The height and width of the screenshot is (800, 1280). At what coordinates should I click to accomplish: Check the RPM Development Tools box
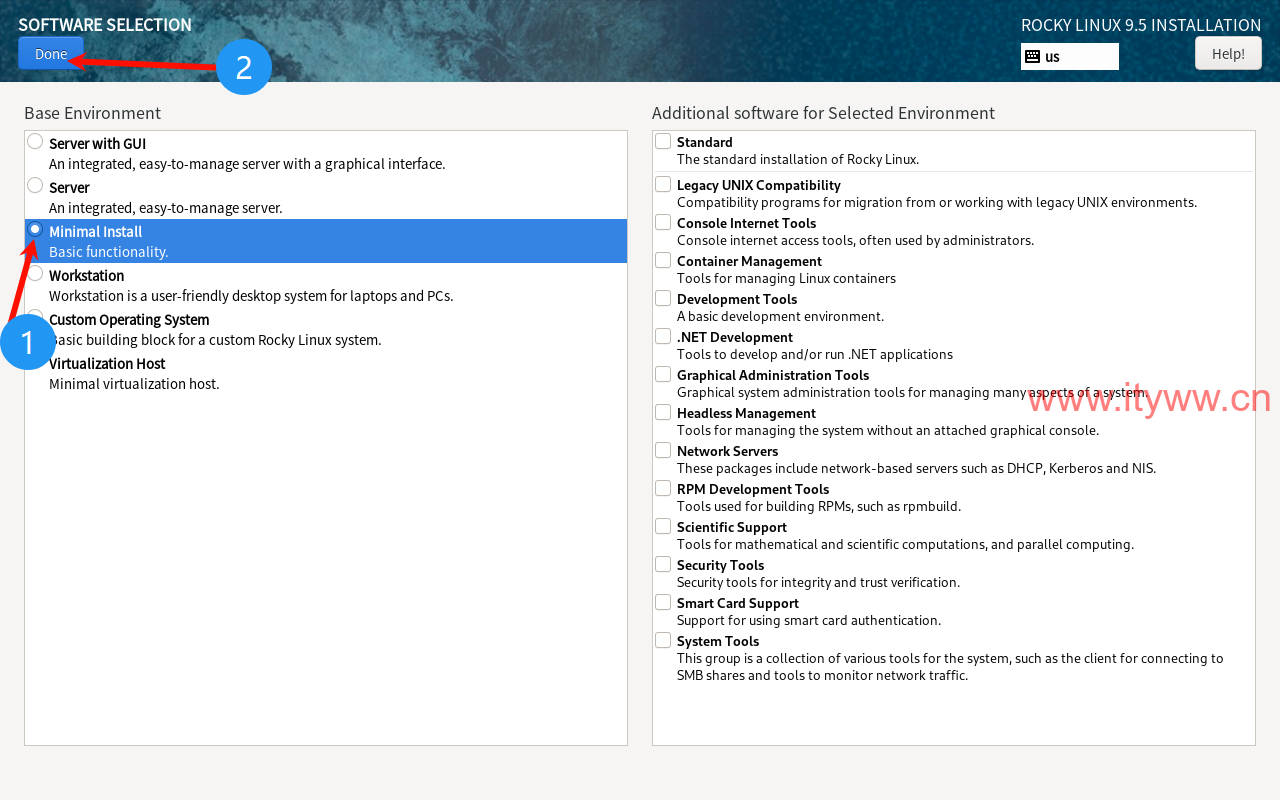click(663, 488)
